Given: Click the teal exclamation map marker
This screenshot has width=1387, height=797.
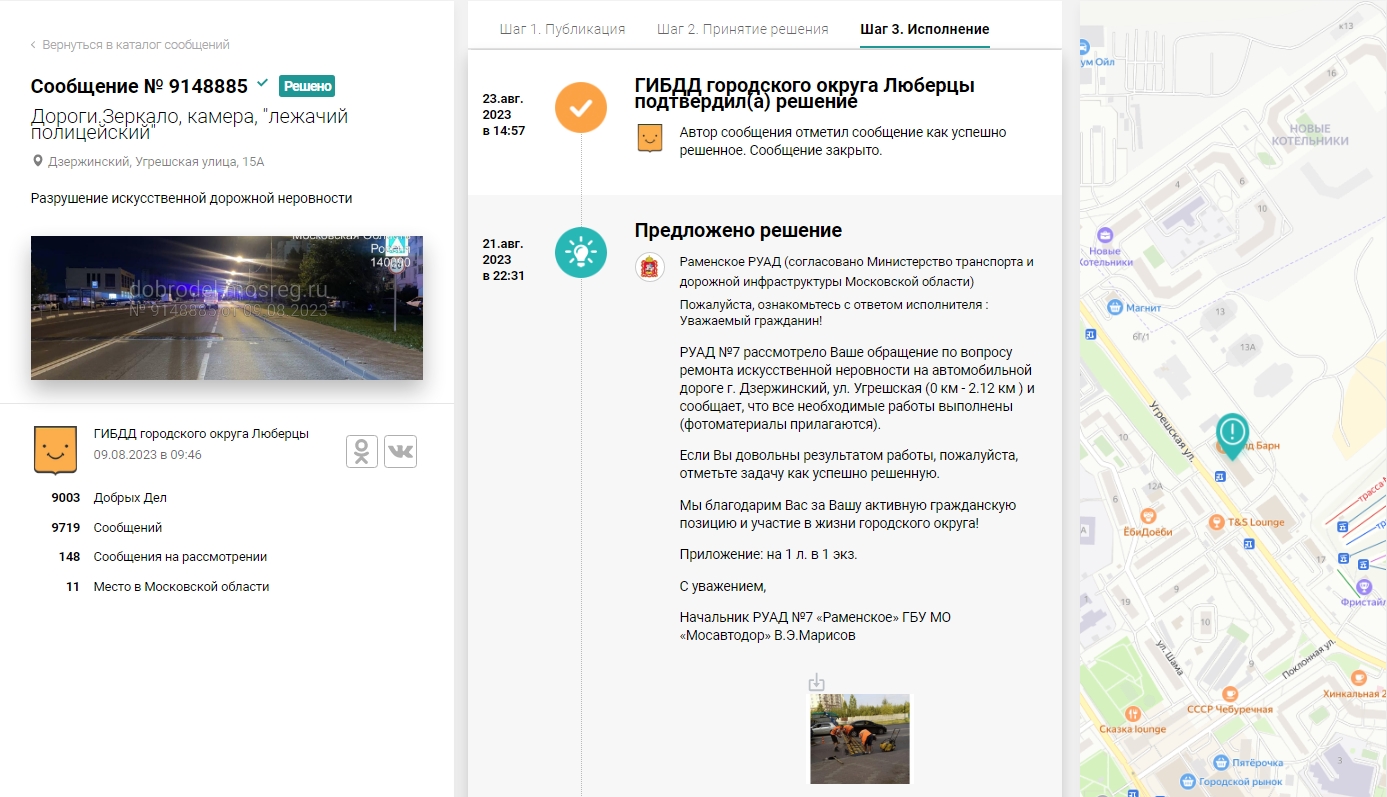Looking at the screenshot, I should [x=1232, y=435].
